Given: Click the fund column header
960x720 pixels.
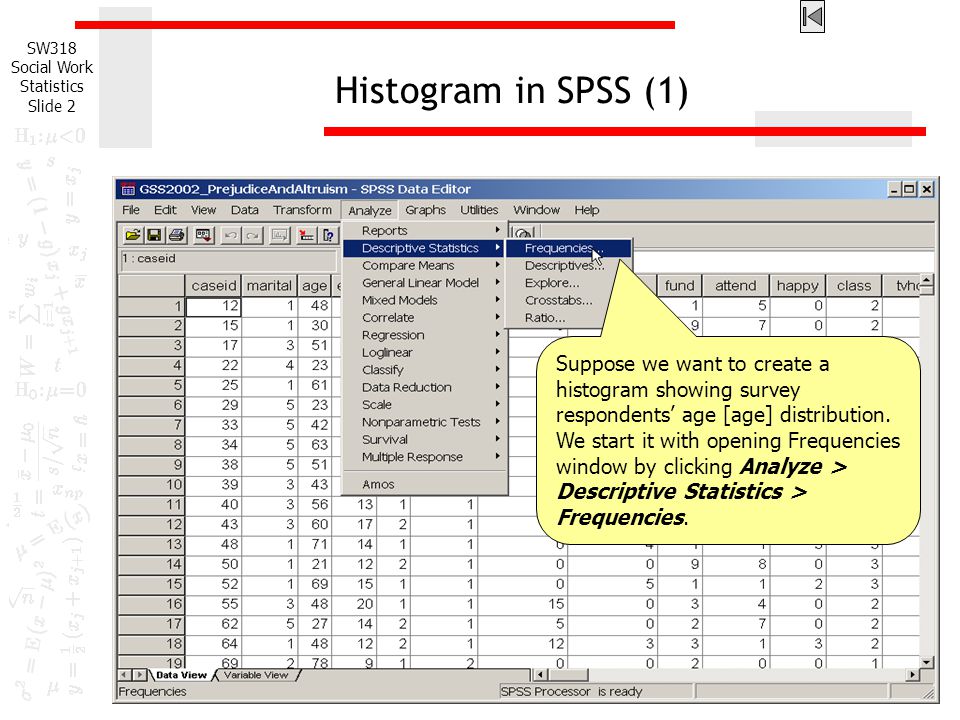Looking at the screenshot, I should (x=680, y=285).
